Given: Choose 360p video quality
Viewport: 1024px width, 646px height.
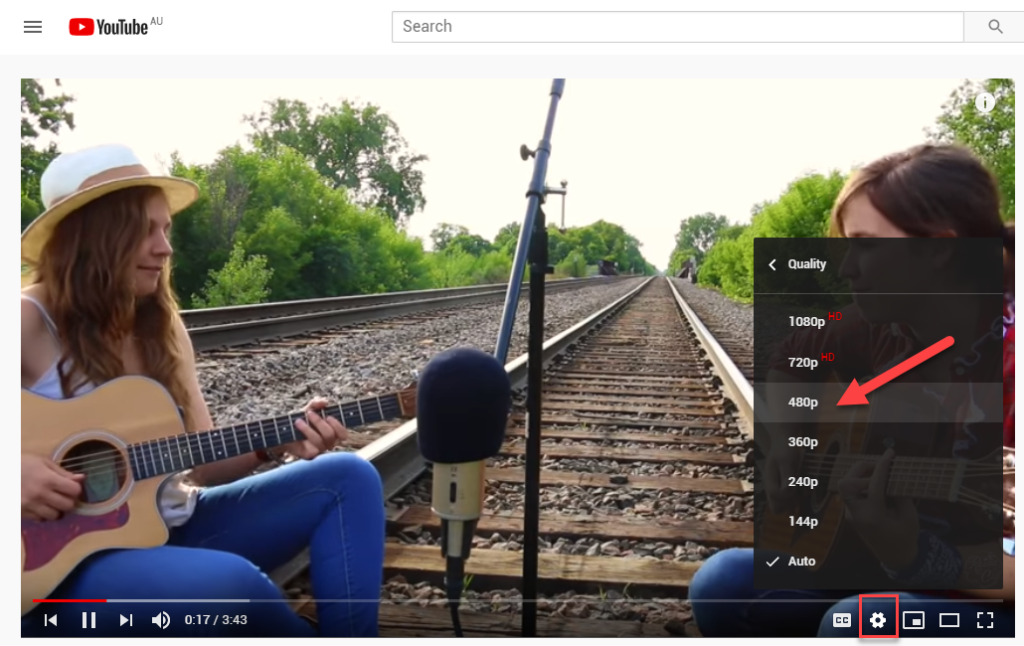Looking at the screenshot, I should click(878, 442).
